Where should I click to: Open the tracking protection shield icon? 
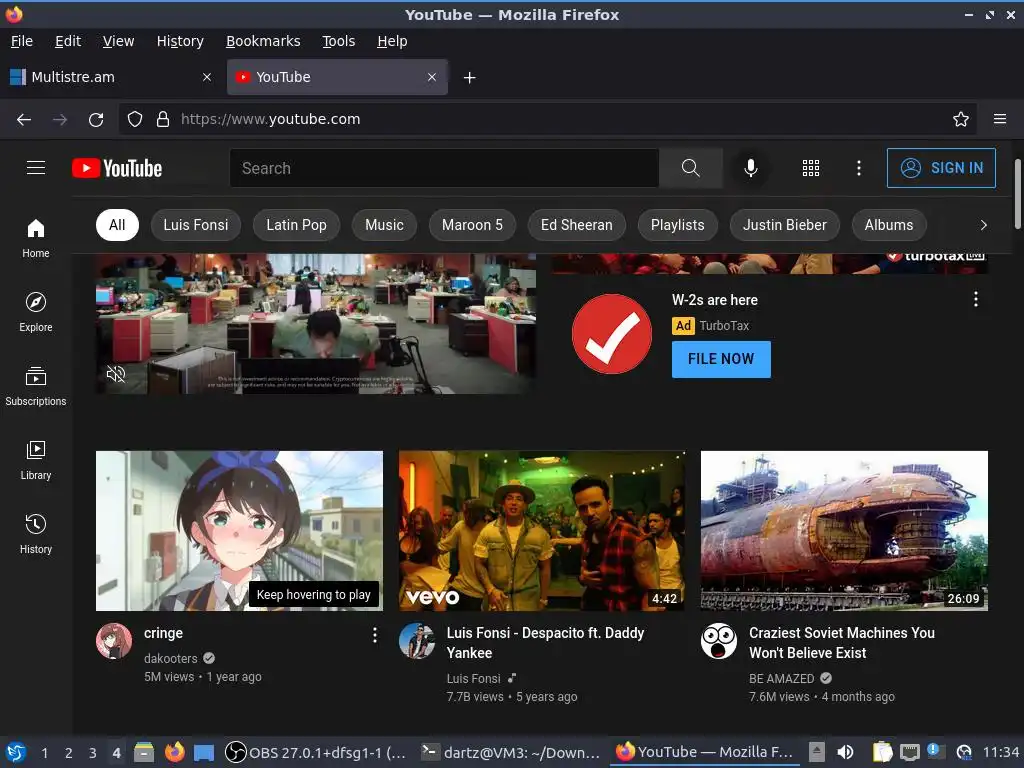(135, 120)
